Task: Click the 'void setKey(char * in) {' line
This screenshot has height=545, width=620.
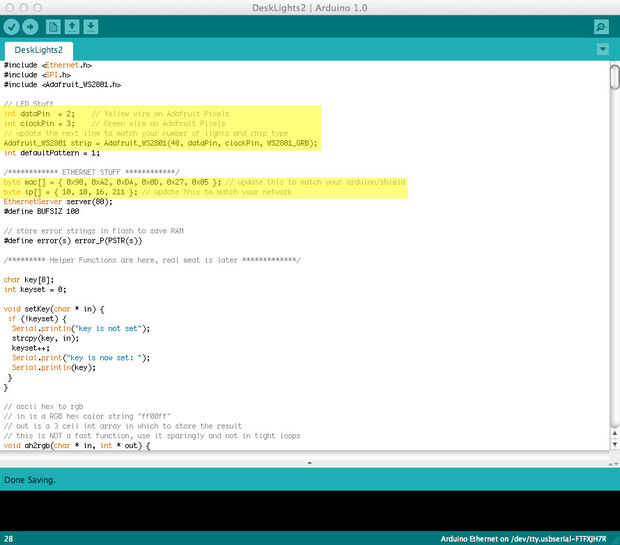Action: 54,309
